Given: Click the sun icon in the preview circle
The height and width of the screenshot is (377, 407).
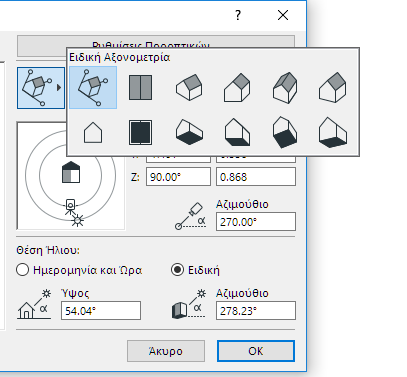Looking at the screenshot, I should (78, 220).
